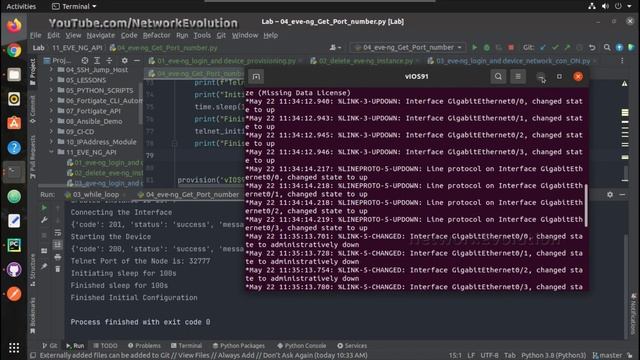Viewport: 640px width, 360px height.
Task: Click master branch in status bar
Action: (x=608, y=356)
